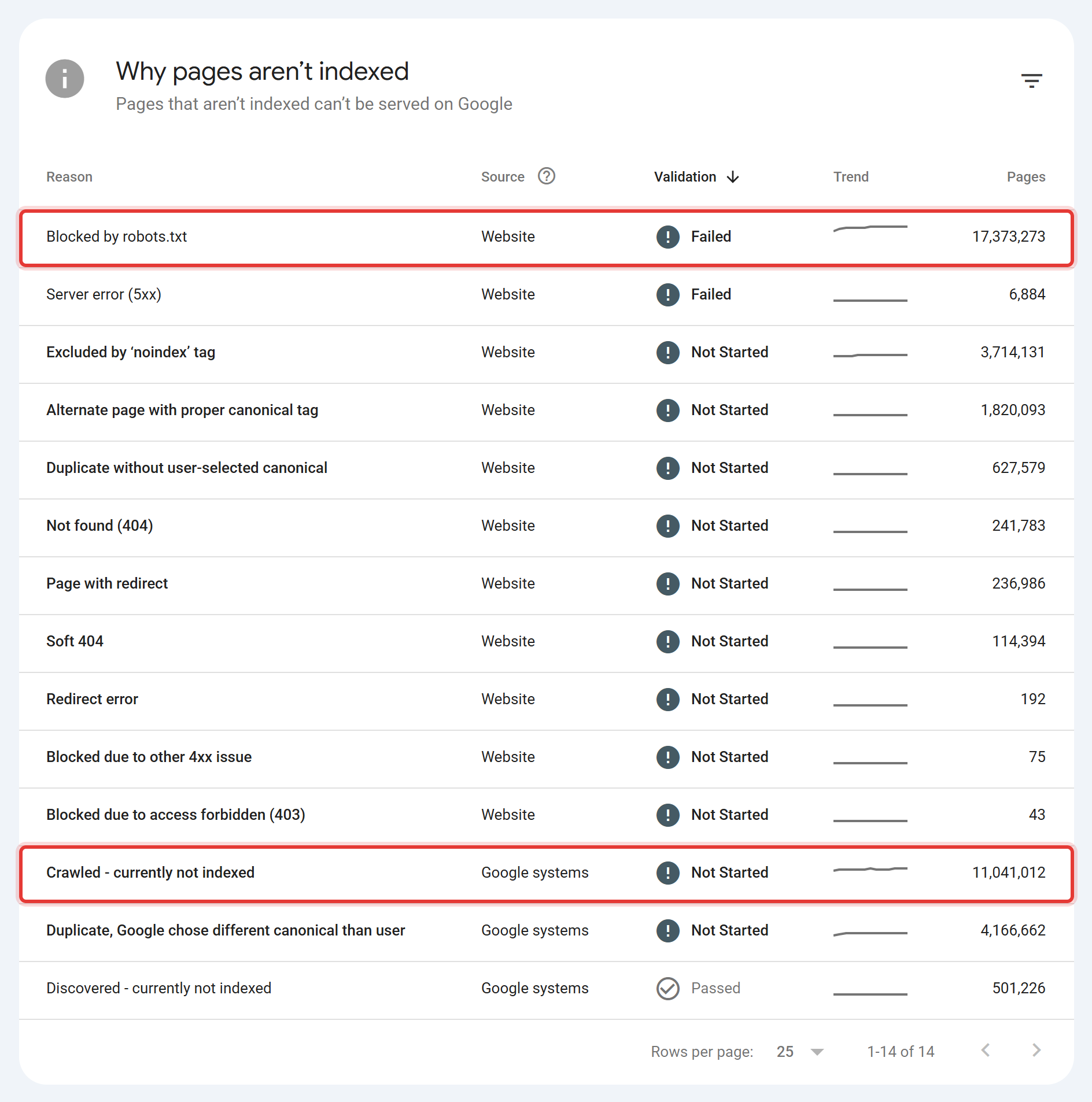Open Duplicate without user-selected canonical row

(547, 469)
